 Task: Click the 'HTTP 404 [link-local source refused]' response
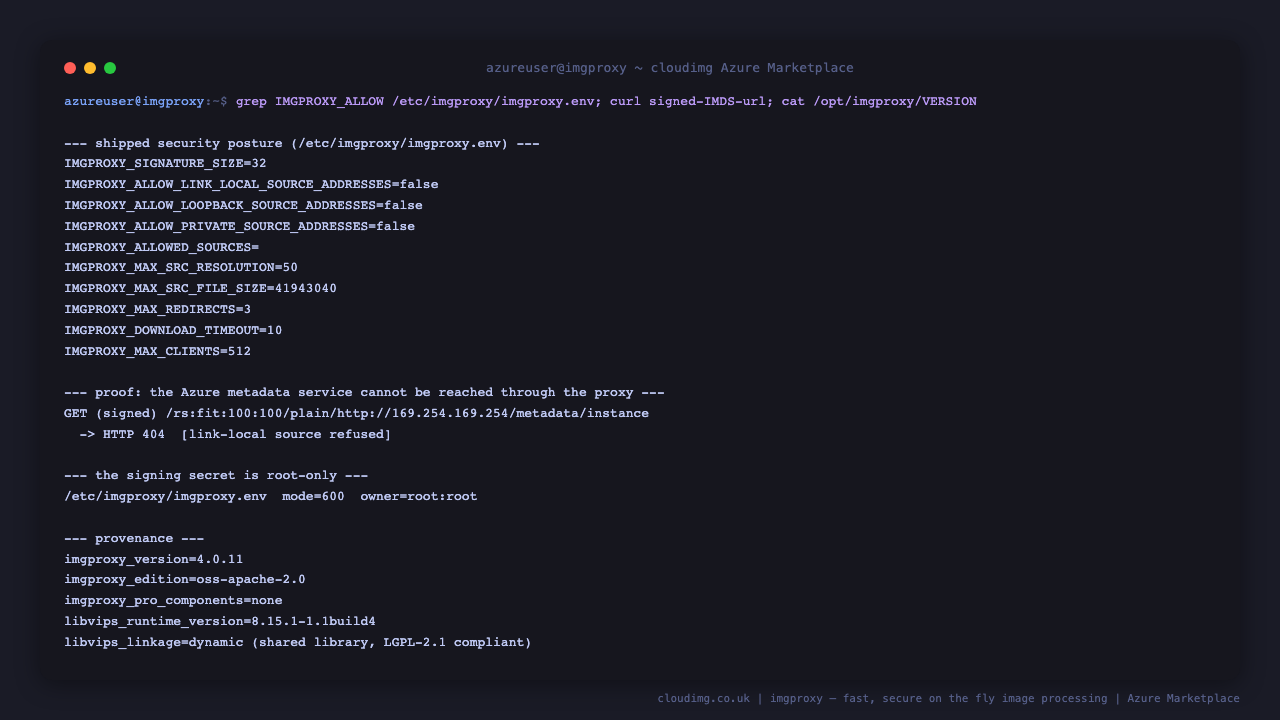tap(235, 434)
